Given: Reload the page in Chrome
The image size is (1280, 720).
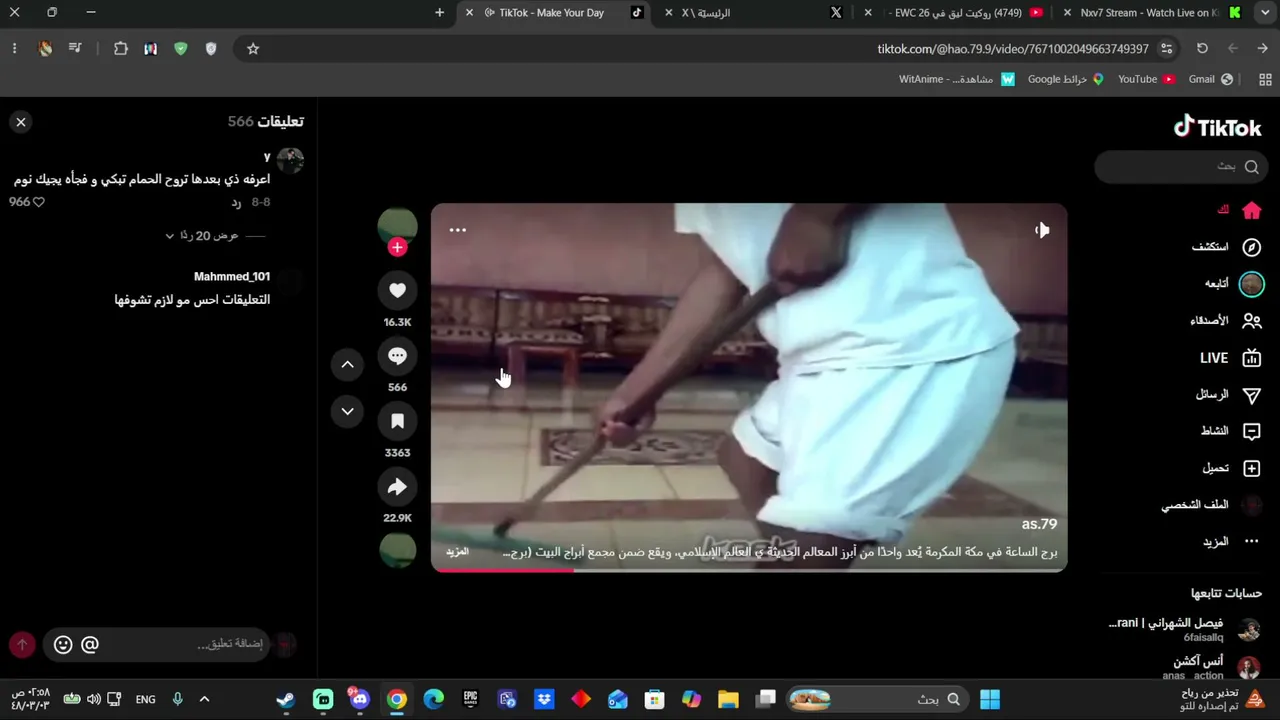Looking at the screenshot, I should point(1202,48).
